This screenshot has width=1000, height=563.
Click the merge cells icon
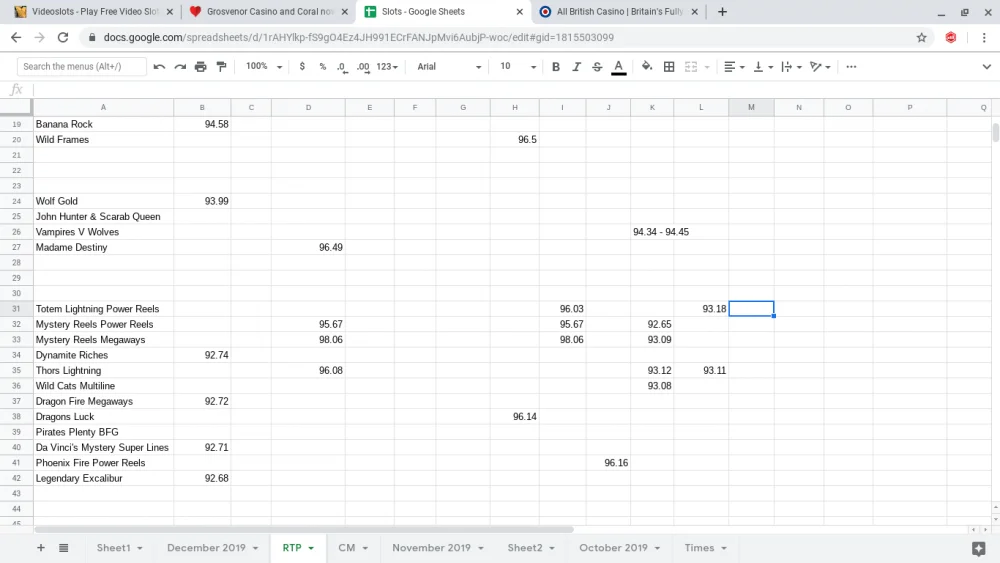[691, 66]
